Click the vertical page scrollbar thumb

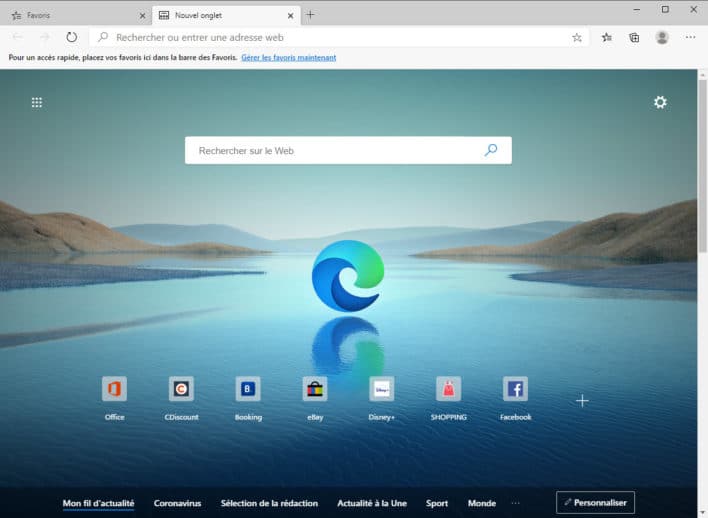(703, 166)
